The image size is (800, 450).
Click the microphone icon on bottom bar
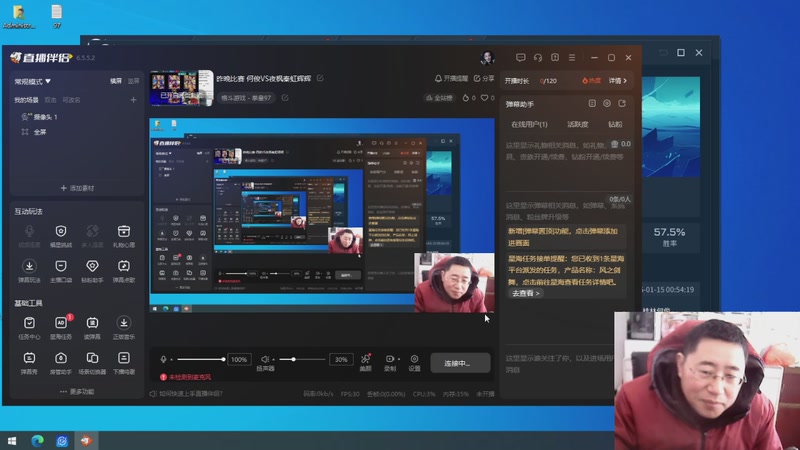pos(163,359)
